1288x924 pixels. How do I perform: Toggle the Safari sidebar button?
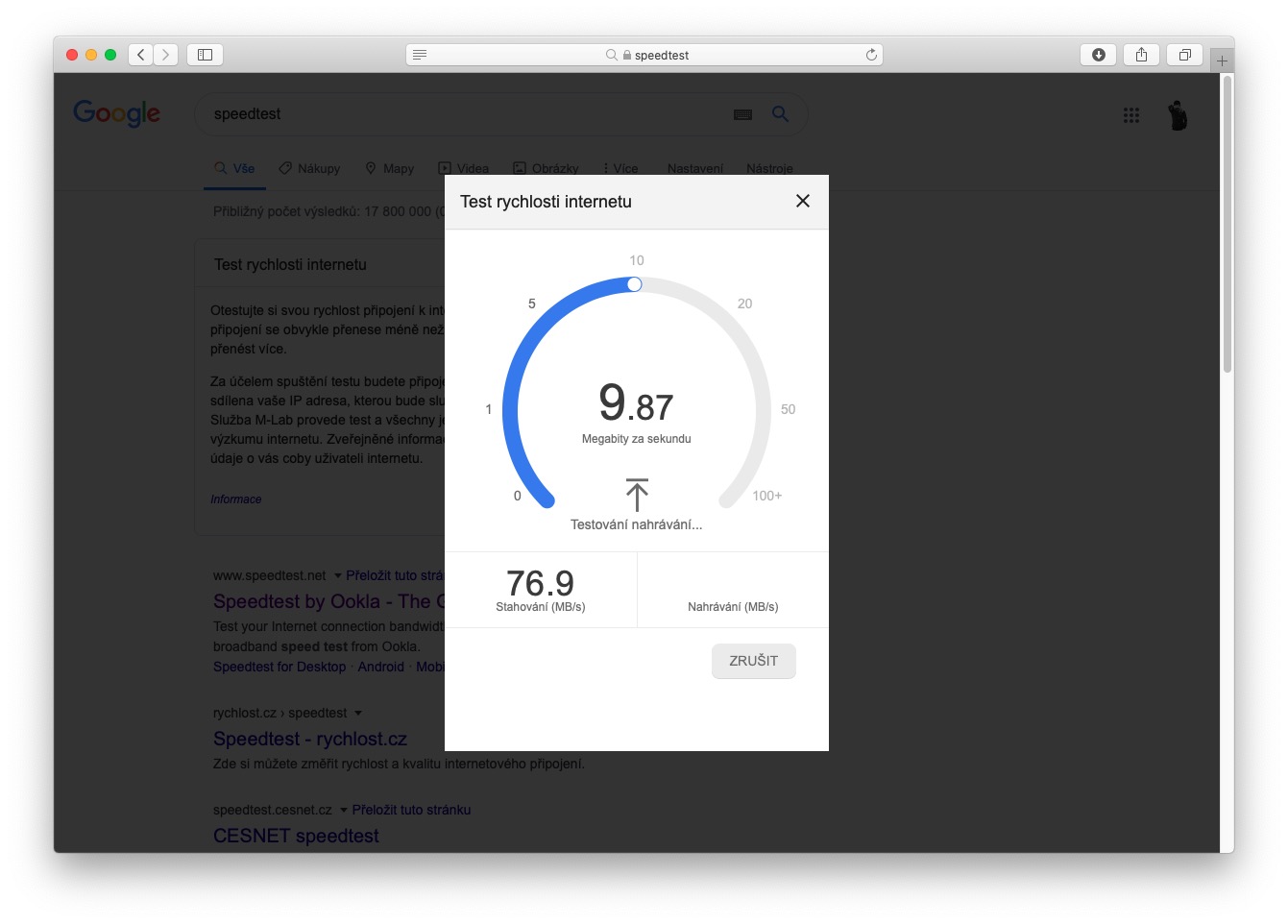pyautogui.click(x=205, y=55)
